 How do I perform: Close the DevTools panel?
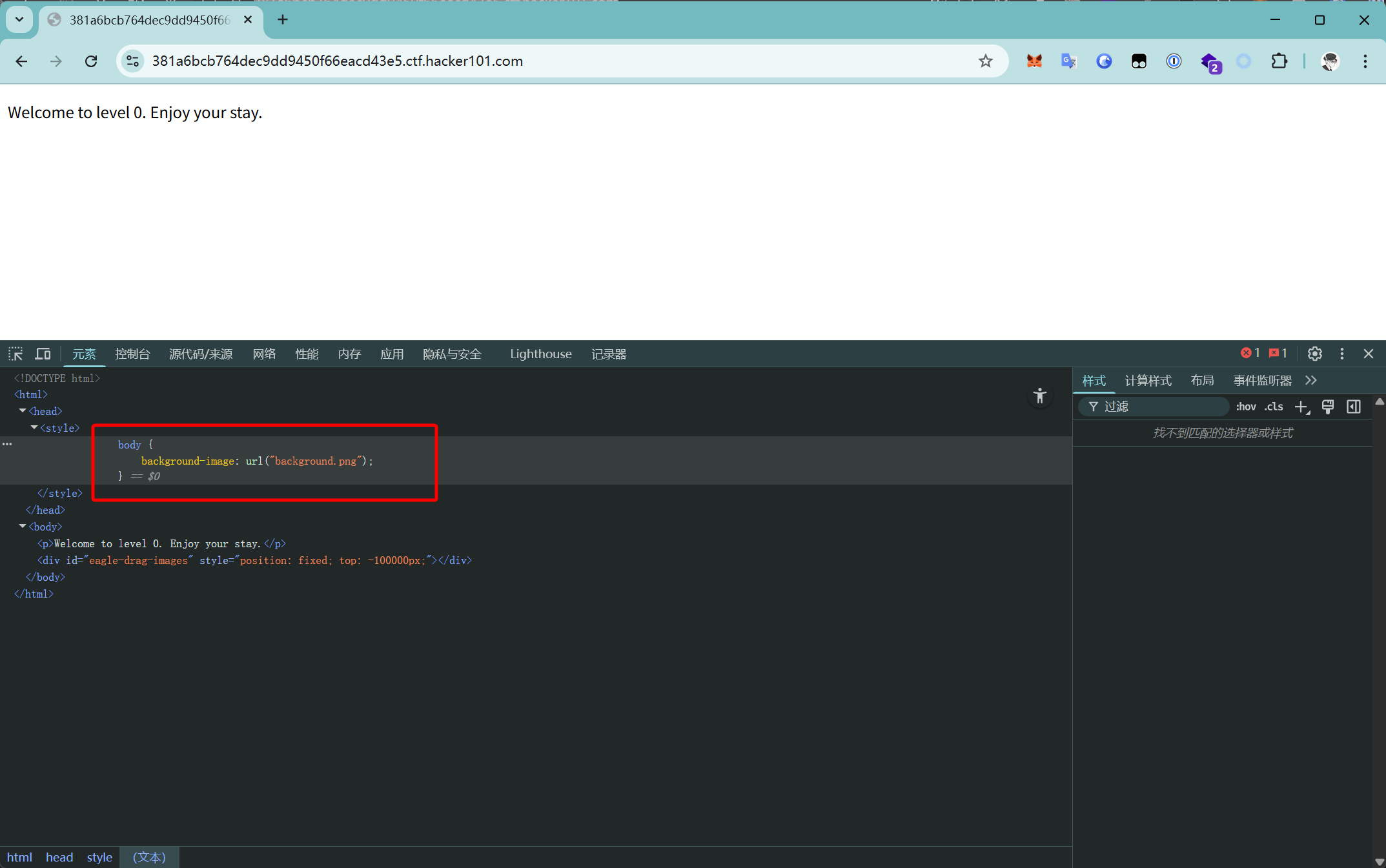(1368, 354)
